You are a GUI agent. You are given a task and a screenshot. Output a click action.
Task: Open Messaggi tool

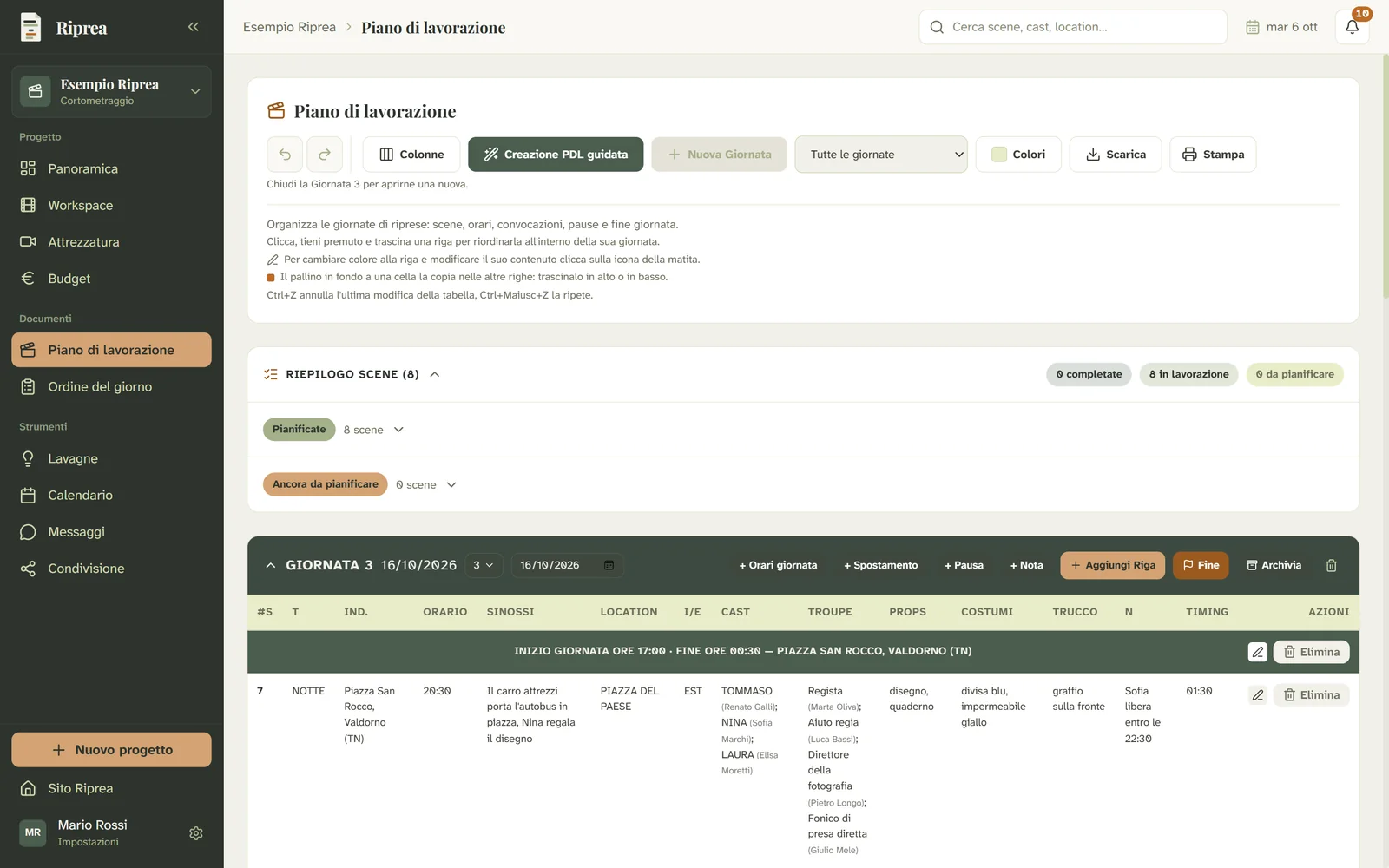pos(111,531)
